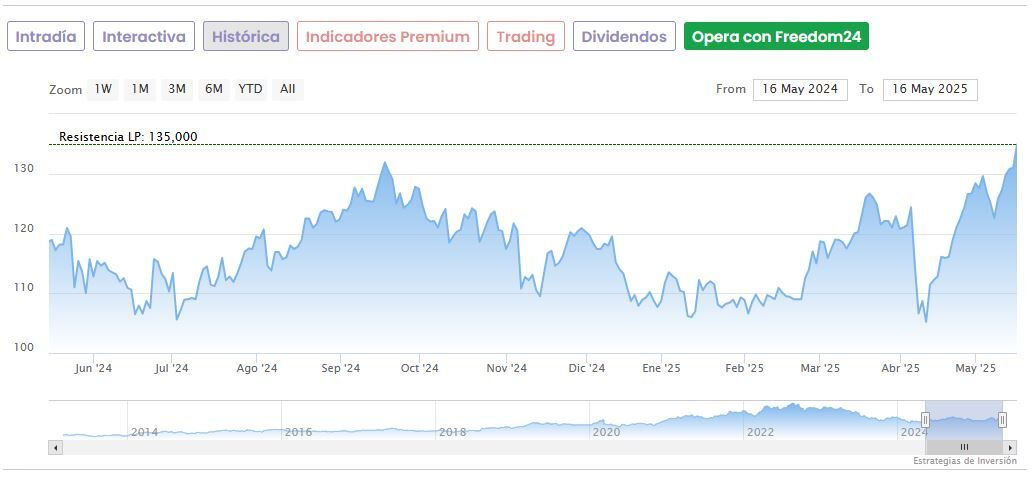Click the To date field

(930, 89)
